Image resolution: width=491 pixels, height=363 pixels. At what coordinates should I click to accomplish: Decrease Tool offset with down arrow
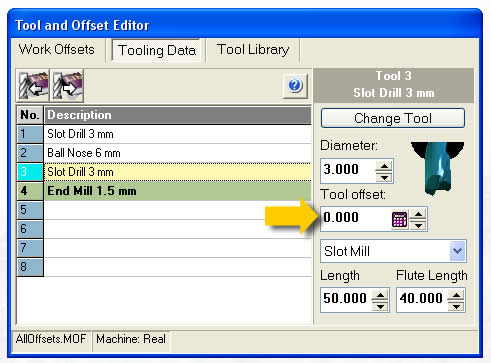pos(418,225)
